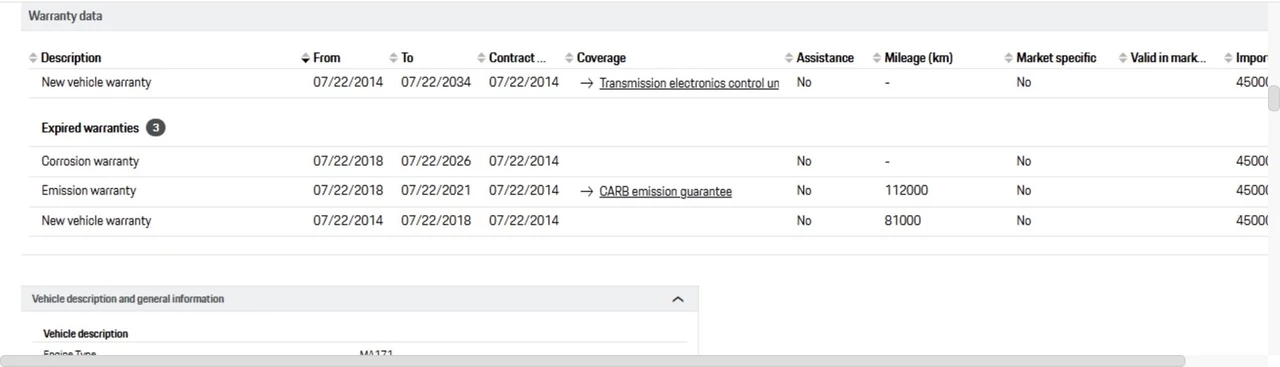The height and width of the screenshot is (367, 1280).
Task: Select the 07/22/2026 corrosion end date
Action: tap(436, 161)
